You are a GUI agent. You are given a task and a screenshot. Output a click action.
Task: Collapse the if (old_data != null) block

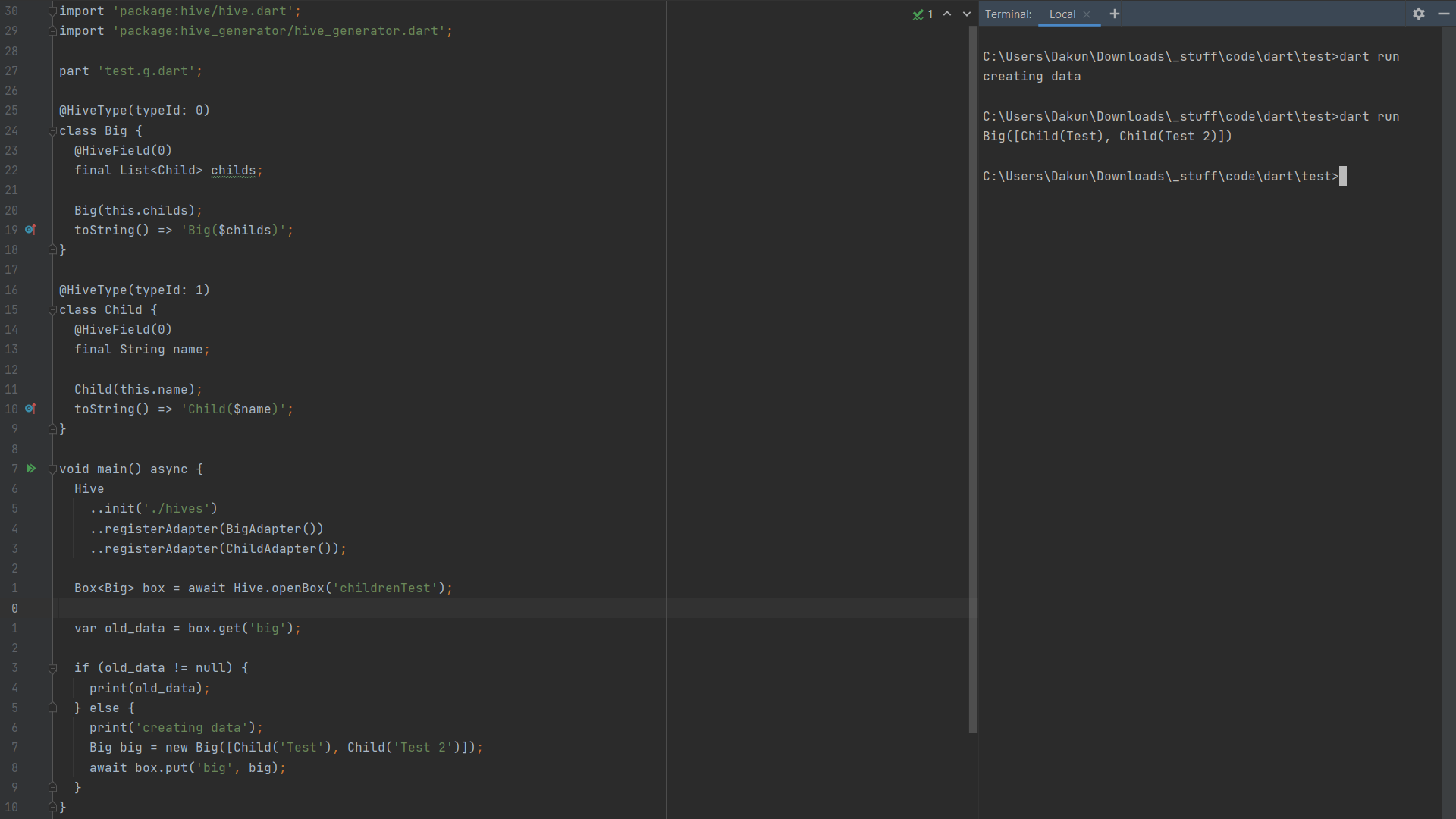click(x=52, y=667)
